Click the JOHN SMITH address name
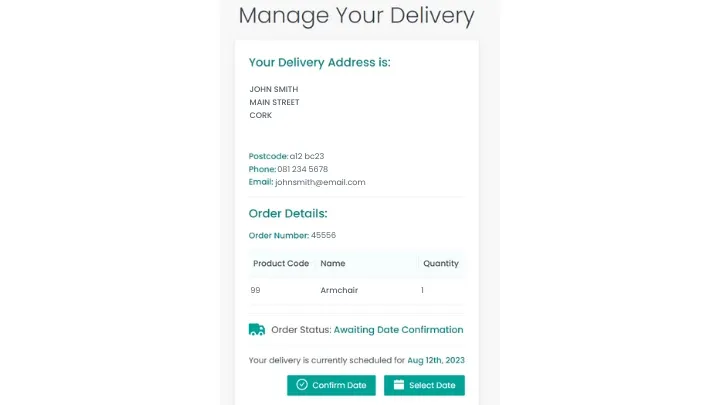The width and height of the screenshot is (720, 405). pos(274,89)
